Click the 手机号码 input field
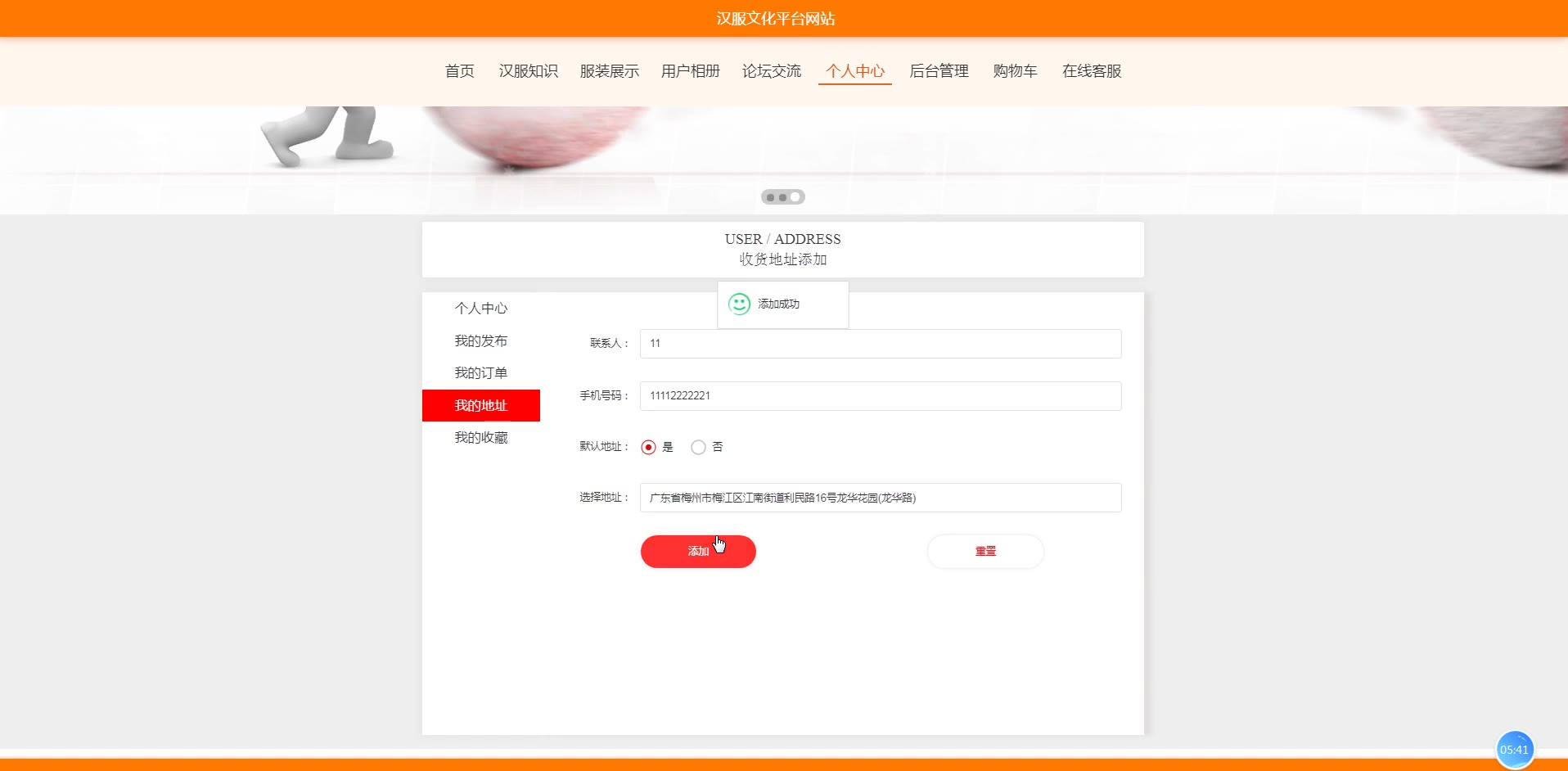The image size is (1568, 771). point(881,396)
